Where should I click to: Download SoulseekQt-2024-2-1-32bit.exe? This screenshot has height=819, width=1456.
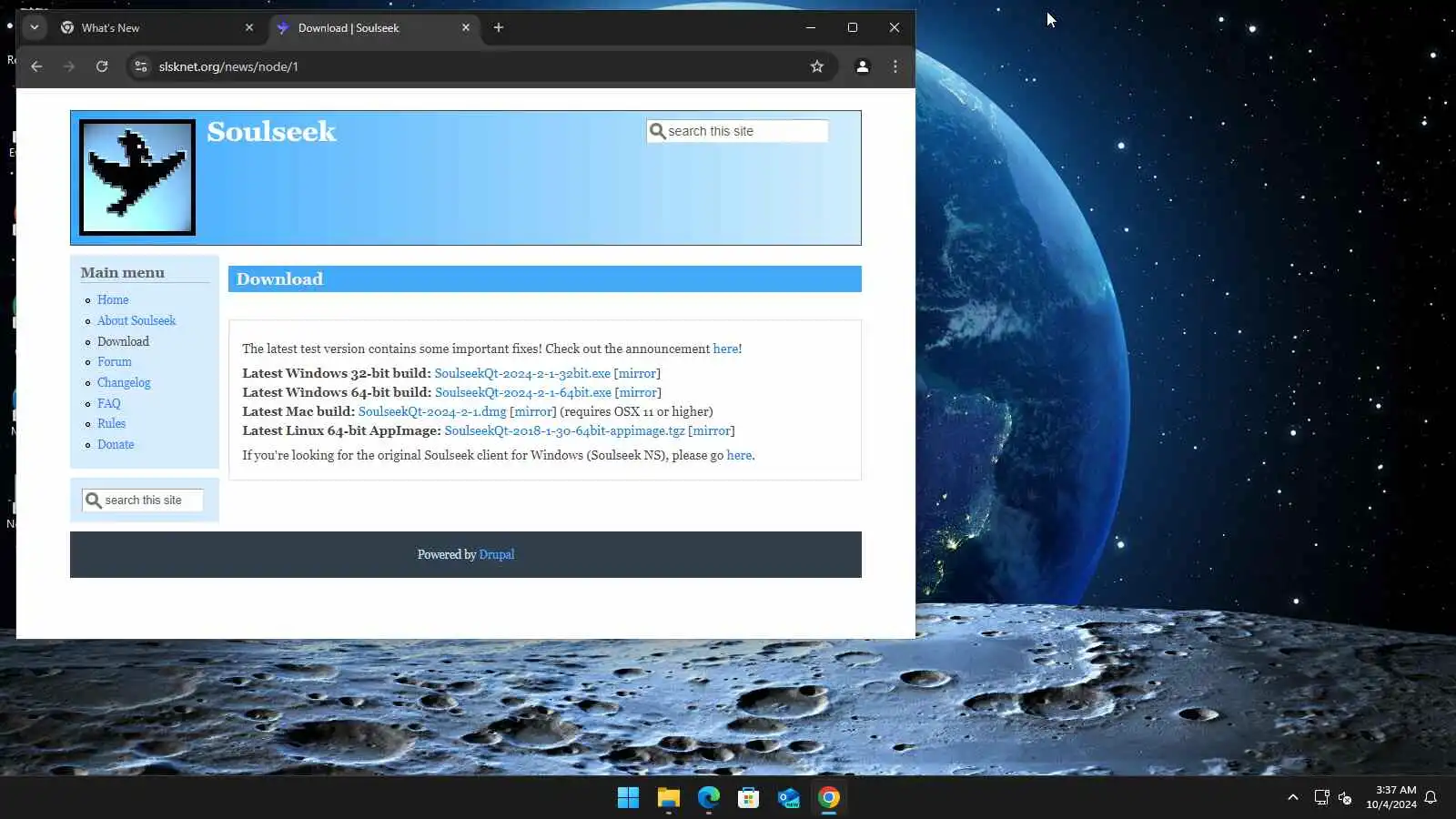[522, 373]
